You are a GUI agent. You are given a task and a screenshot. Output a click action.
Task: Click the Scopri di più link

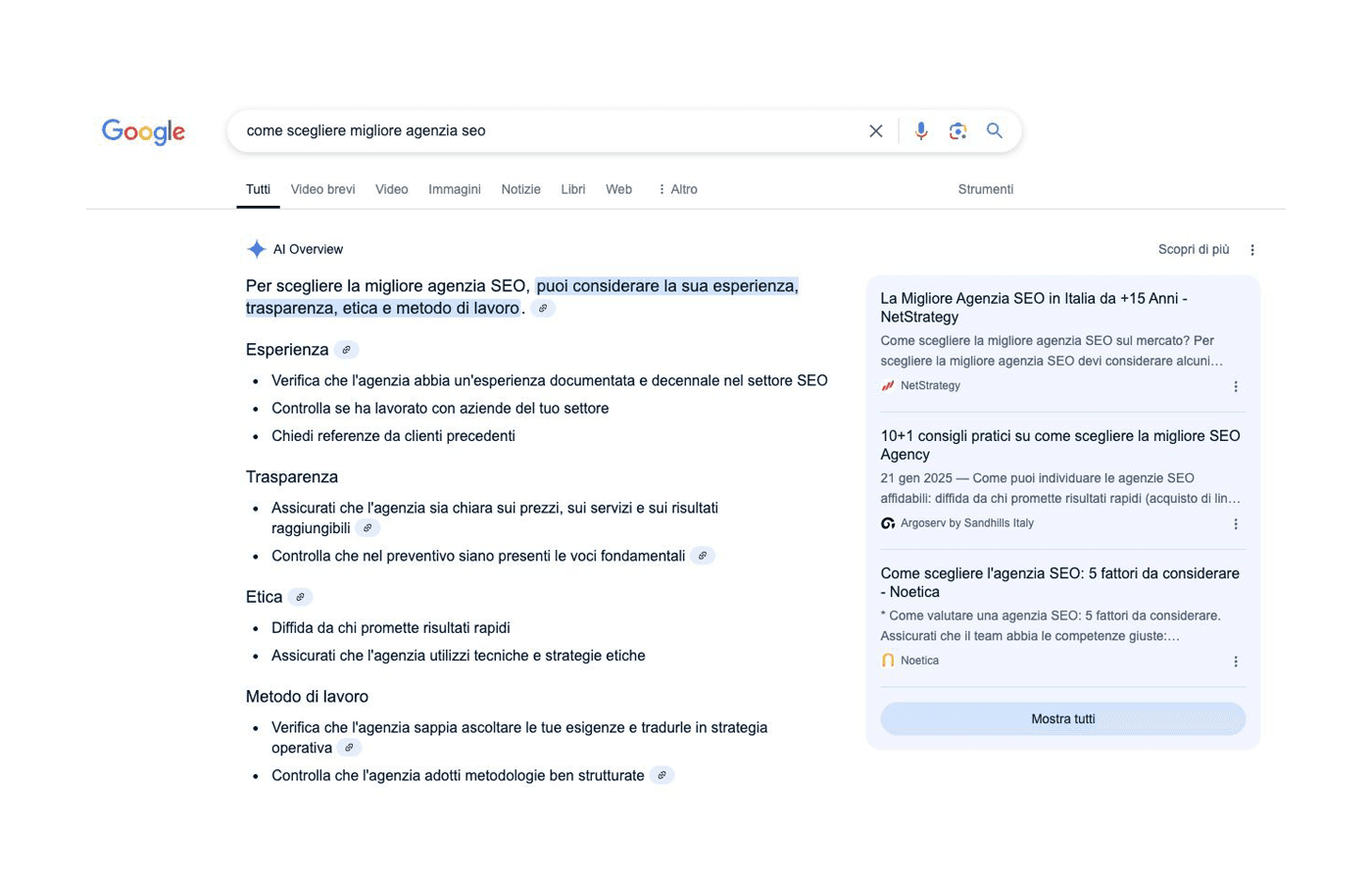click(x=1194, y=249)
